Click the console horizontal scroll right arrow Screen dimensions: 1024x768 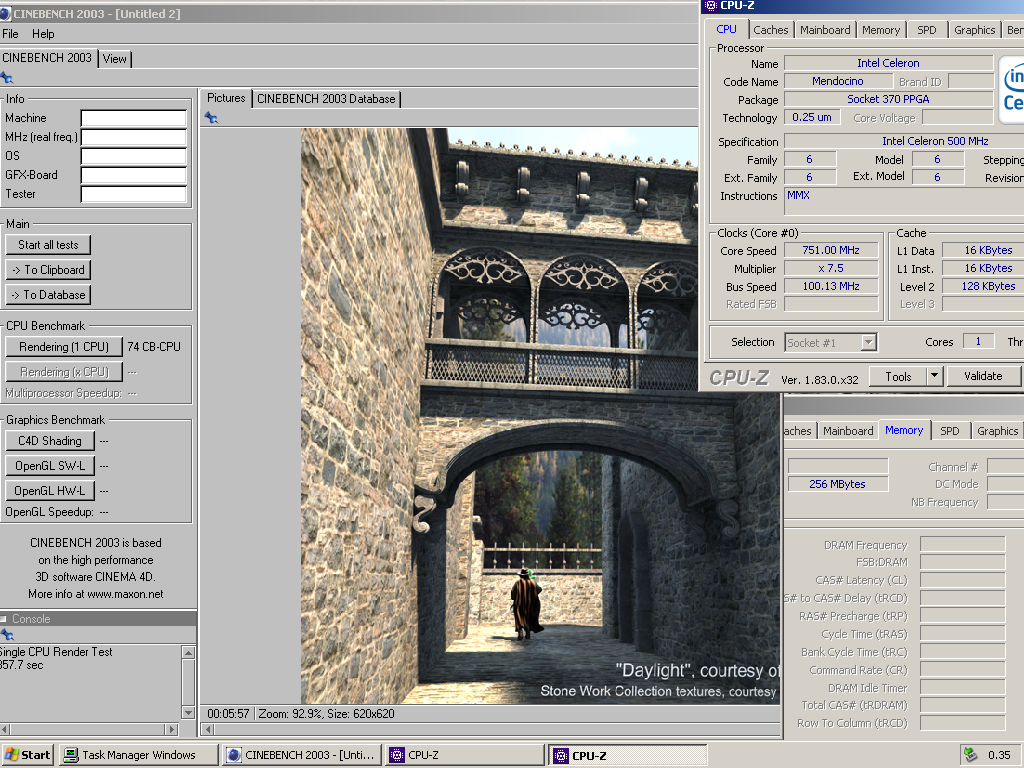point(172,729)
